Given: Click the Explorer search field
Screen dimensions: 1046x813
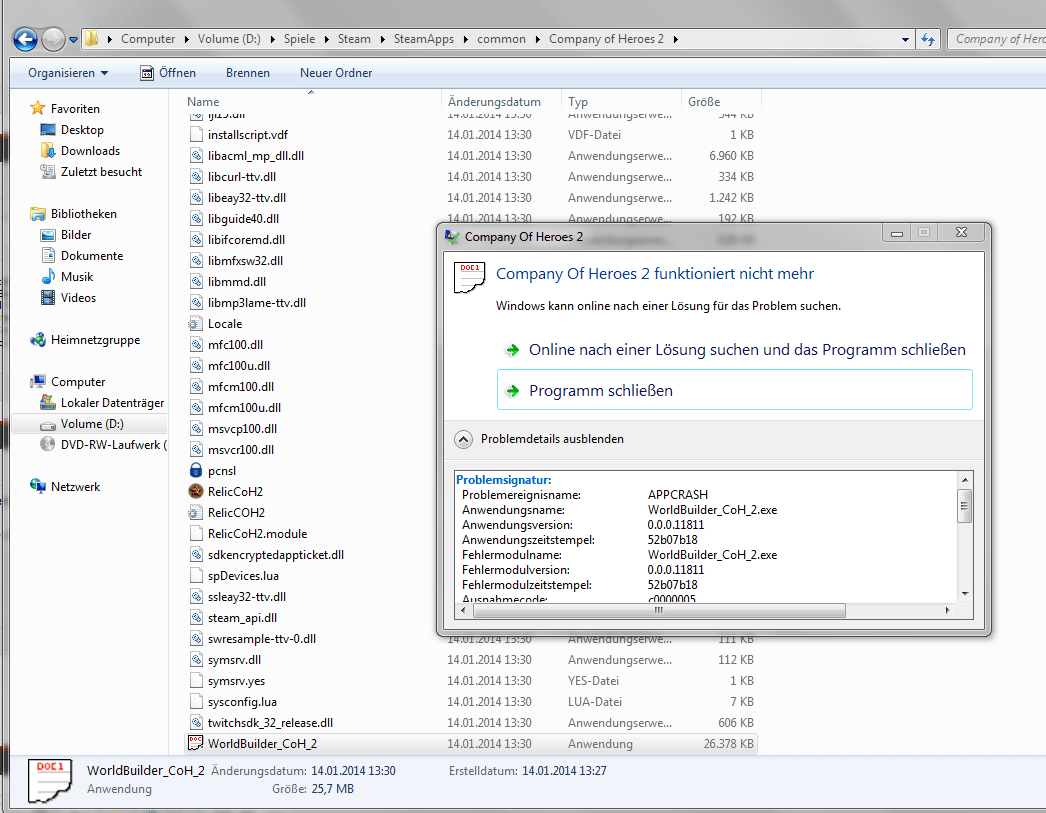Looking at the screenshot, I should [997, 39].
